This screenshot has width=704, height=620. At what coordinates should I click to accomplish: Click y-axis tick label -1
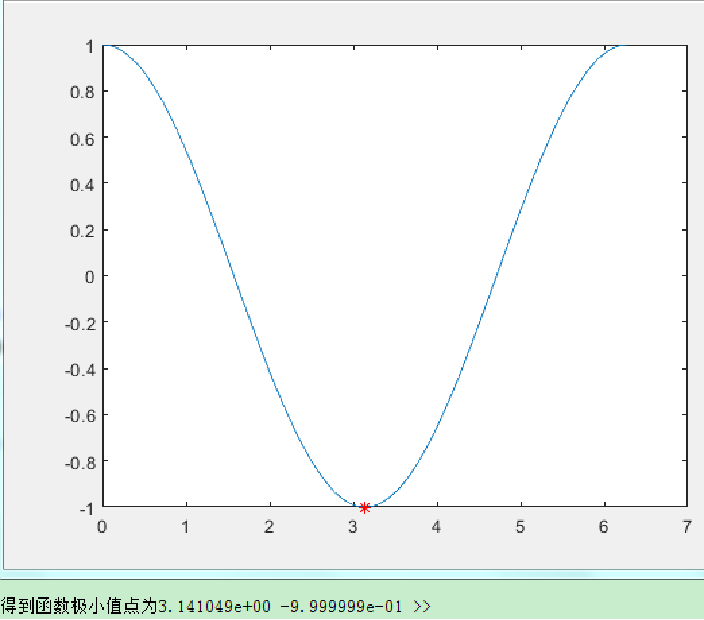[87, 509]
